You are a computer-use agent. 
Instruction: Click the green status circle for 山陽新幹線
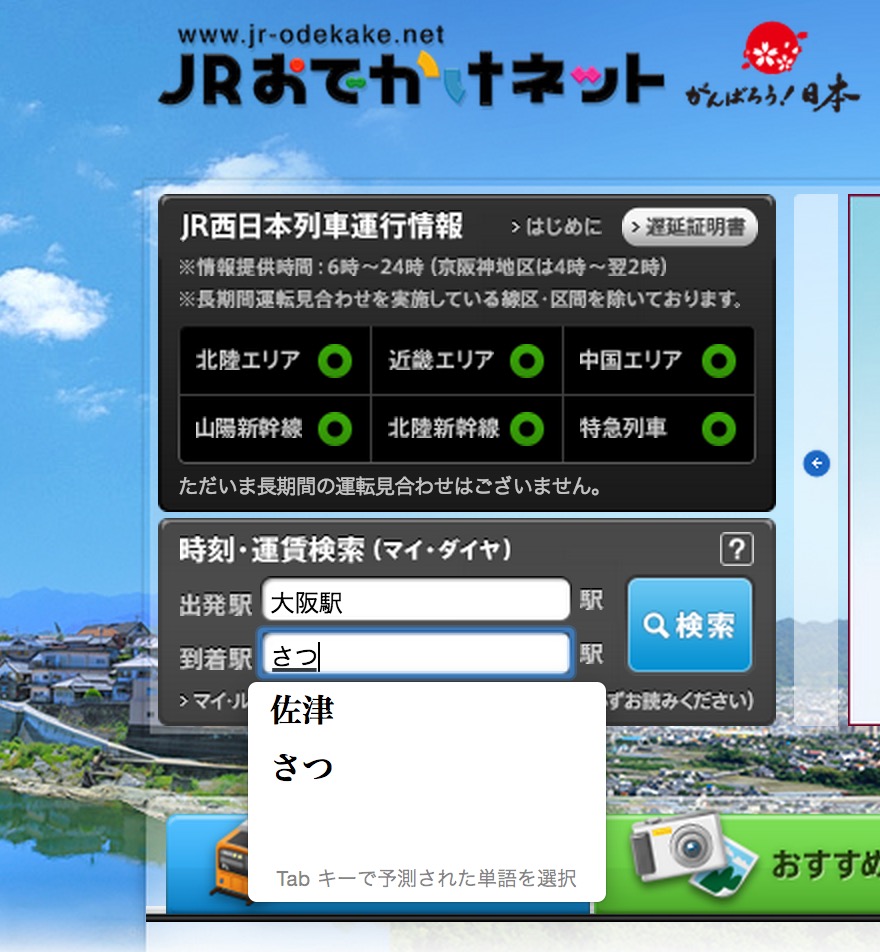click(335, 429)
